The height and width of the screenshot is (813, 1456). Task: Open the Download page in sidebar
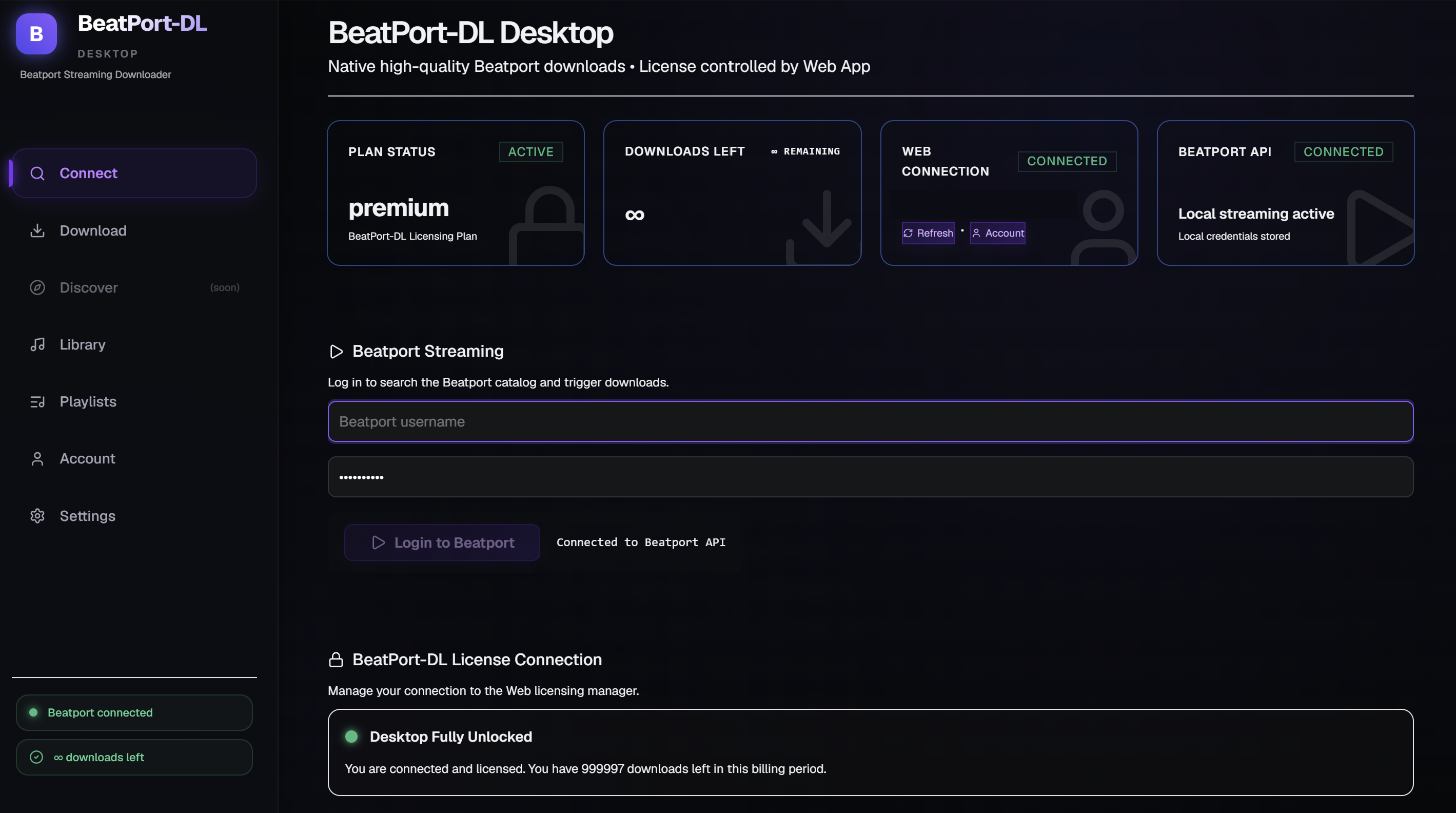[x=134, y=230]
